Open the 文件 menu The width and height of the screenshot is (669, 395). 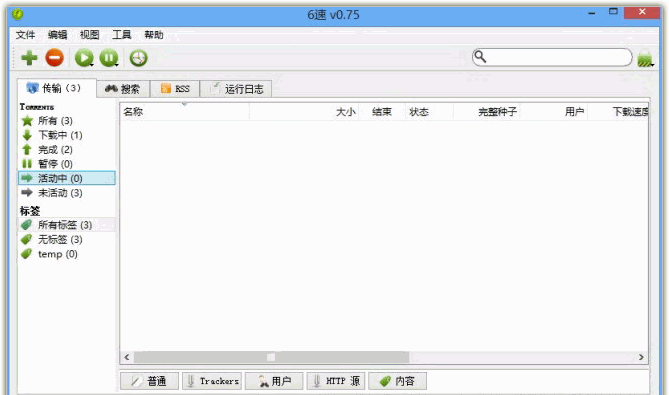(25, 35)
